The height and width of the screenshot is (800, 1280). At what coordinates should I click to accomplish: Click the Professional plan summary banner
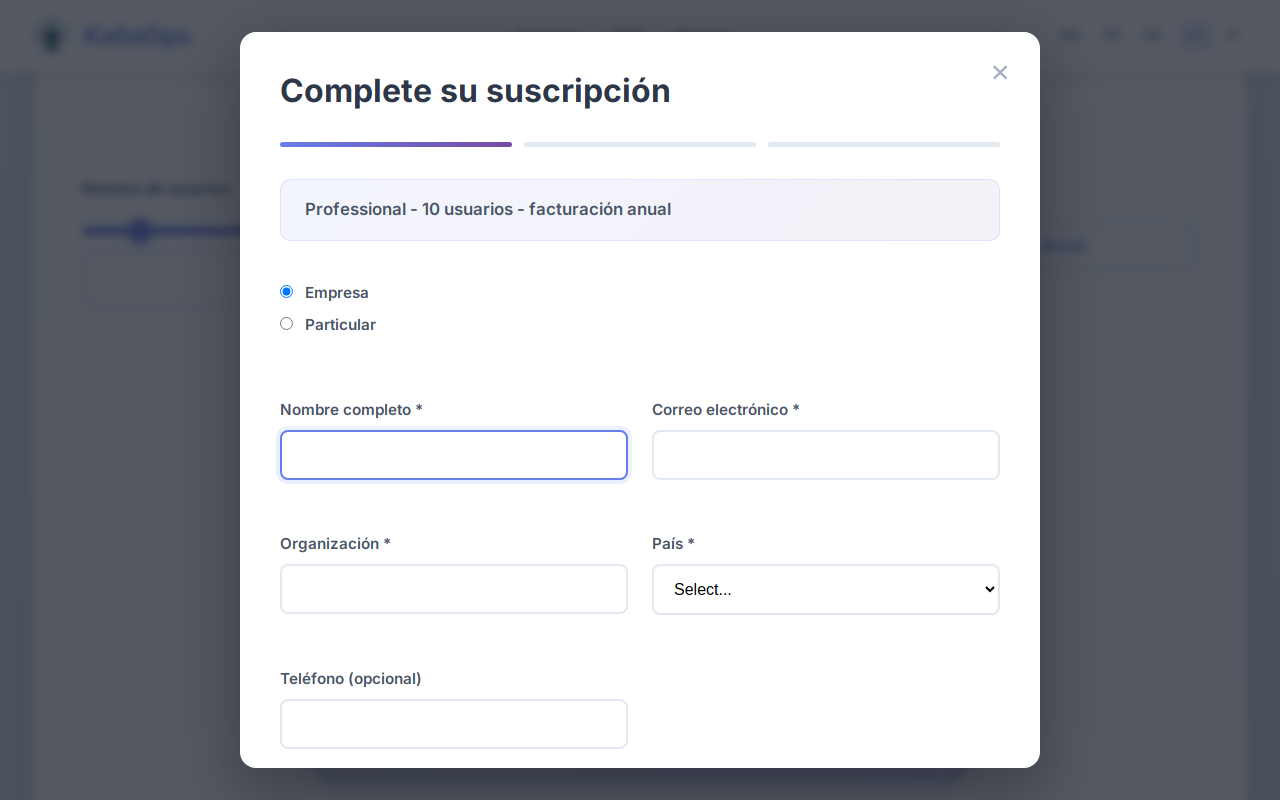pos(639,210)
